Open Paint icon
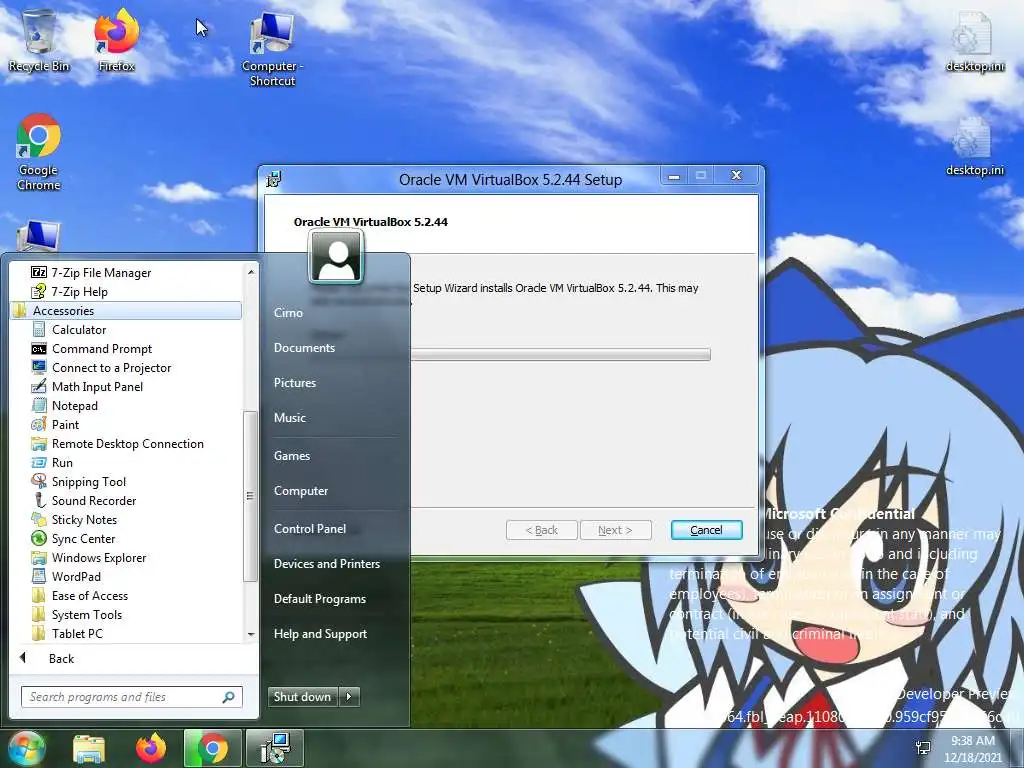Screen dimensions: 1024x768 coord(39,424)
